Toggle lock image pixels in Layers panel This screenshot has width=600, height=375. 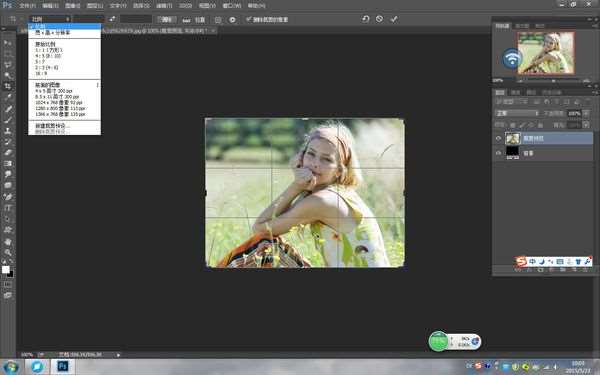pyautogui.click(x=522, y=125)
